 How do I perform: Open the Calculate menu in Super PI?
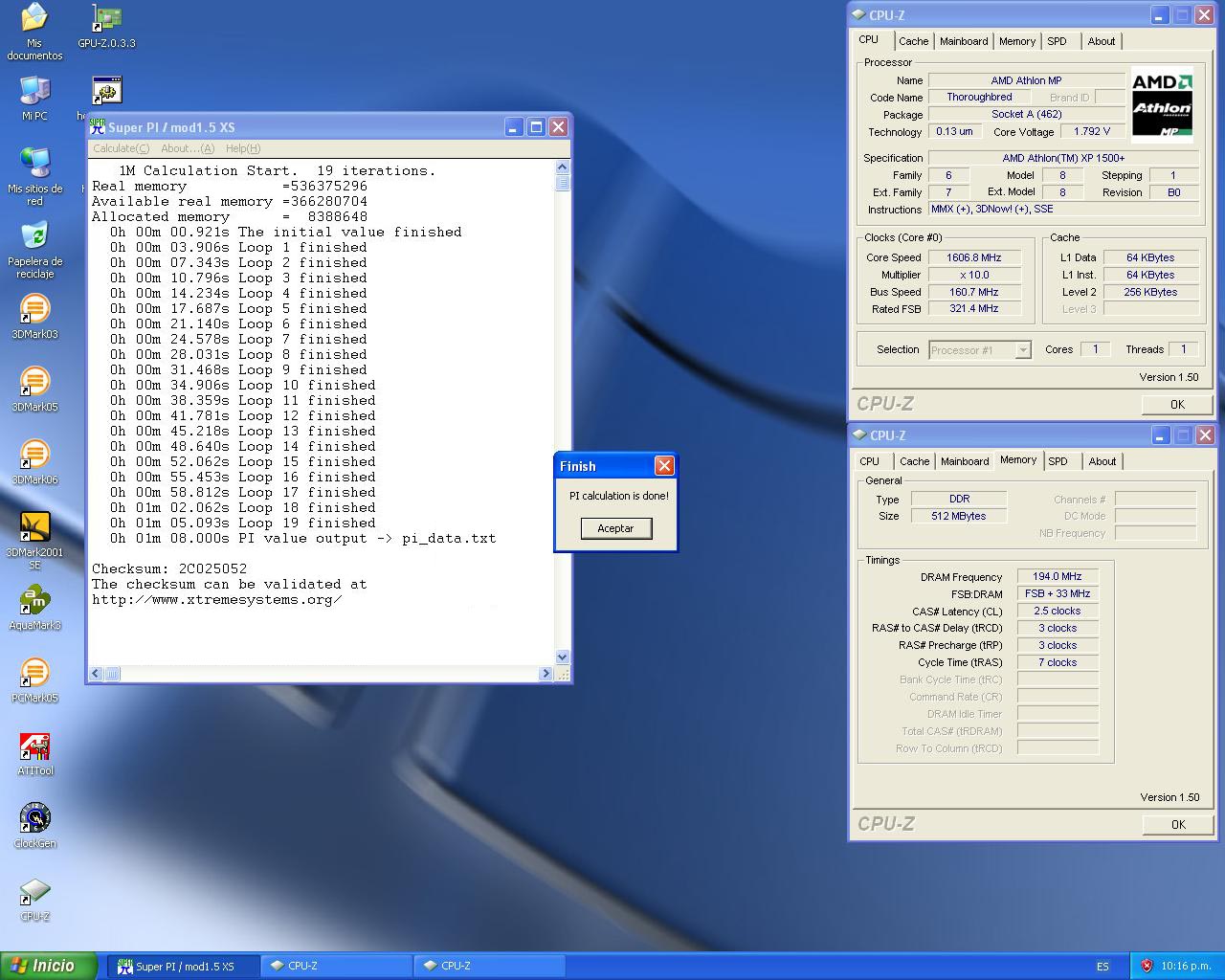(x=121, y=148)
